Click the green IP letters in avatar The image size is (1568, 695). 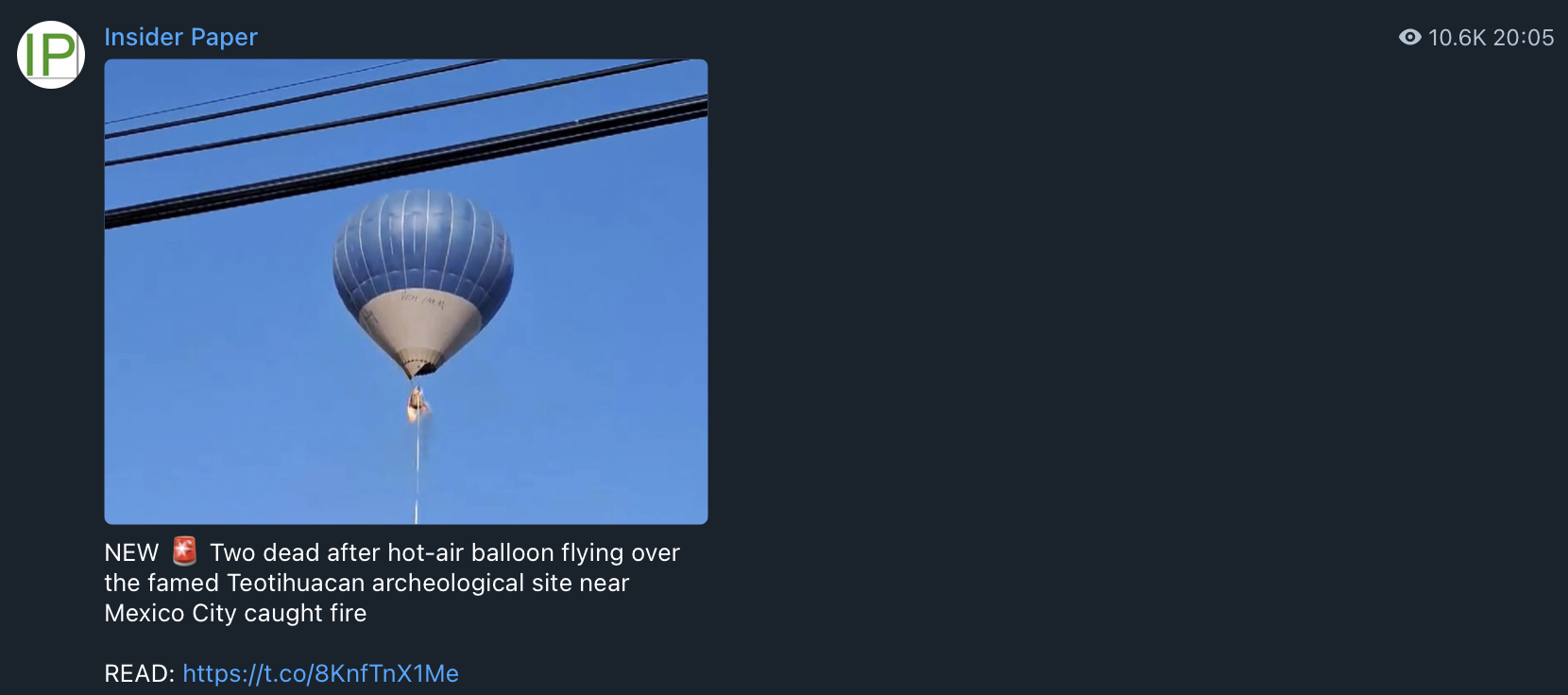point(50,55)
